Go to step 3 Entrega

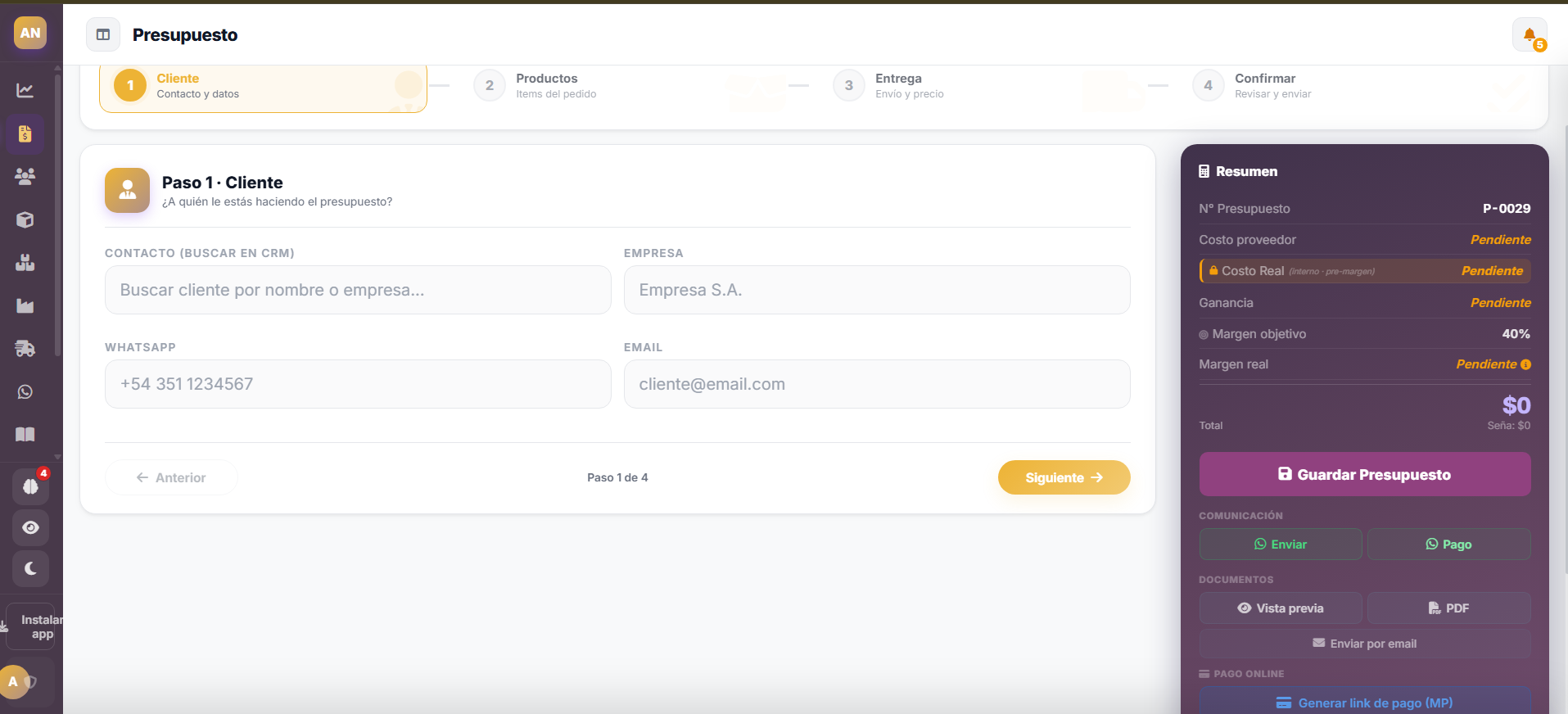[x=888, y=85]
